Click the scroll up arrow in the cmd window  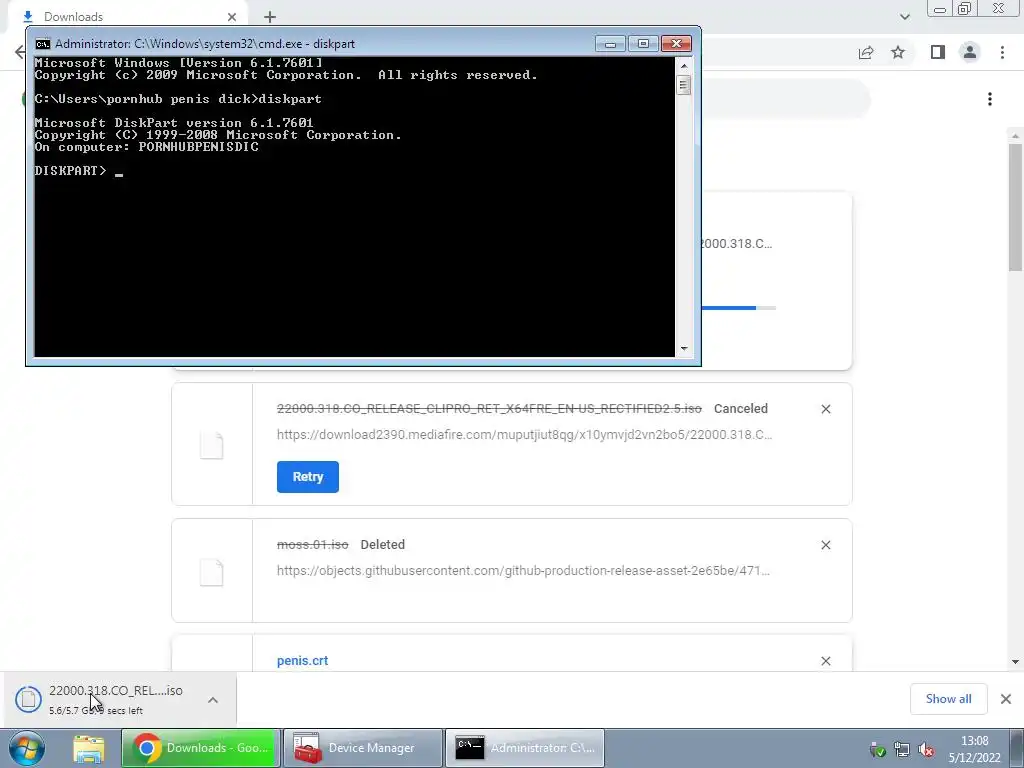pyautogui.click(x=684, y=66)
